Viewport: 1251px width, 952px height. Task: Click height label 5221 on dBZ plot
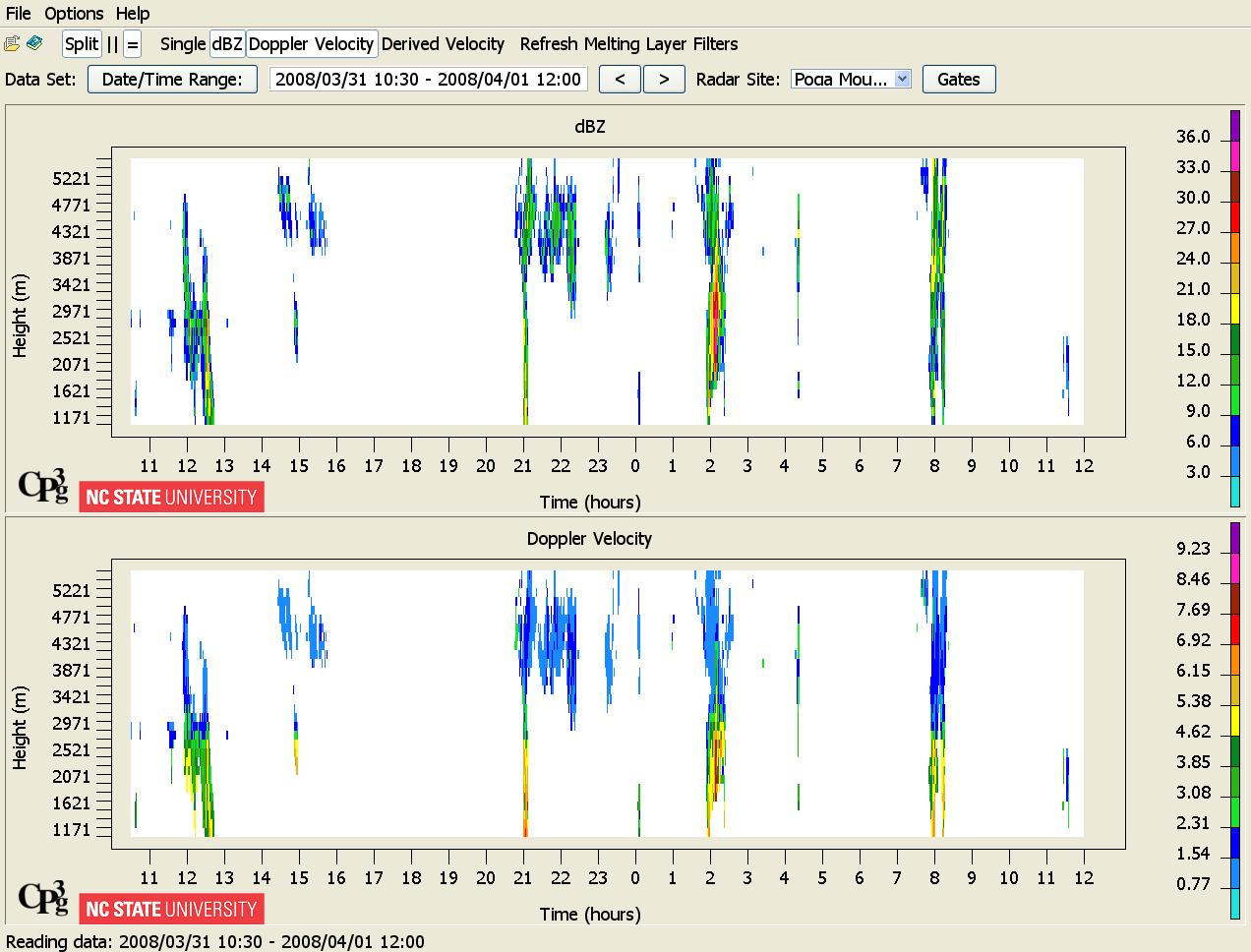point(71,178)
